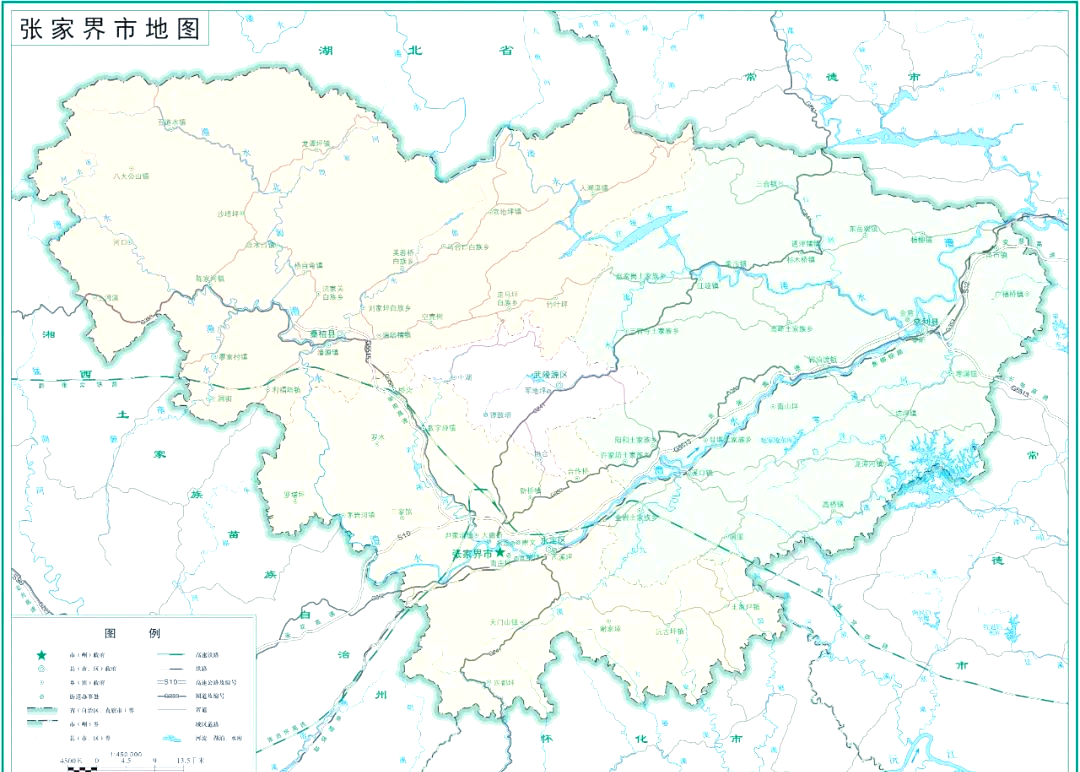Click the township label 许家坊土家族乡
Viewport: 1080px width, 772px height.
point(625,455)
